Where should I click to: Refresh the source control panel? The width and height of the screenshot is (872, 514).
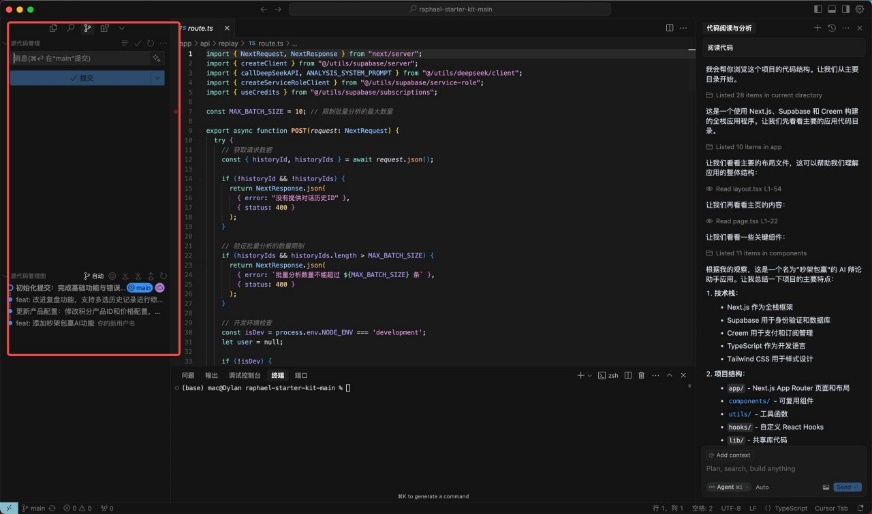[151, 44]
